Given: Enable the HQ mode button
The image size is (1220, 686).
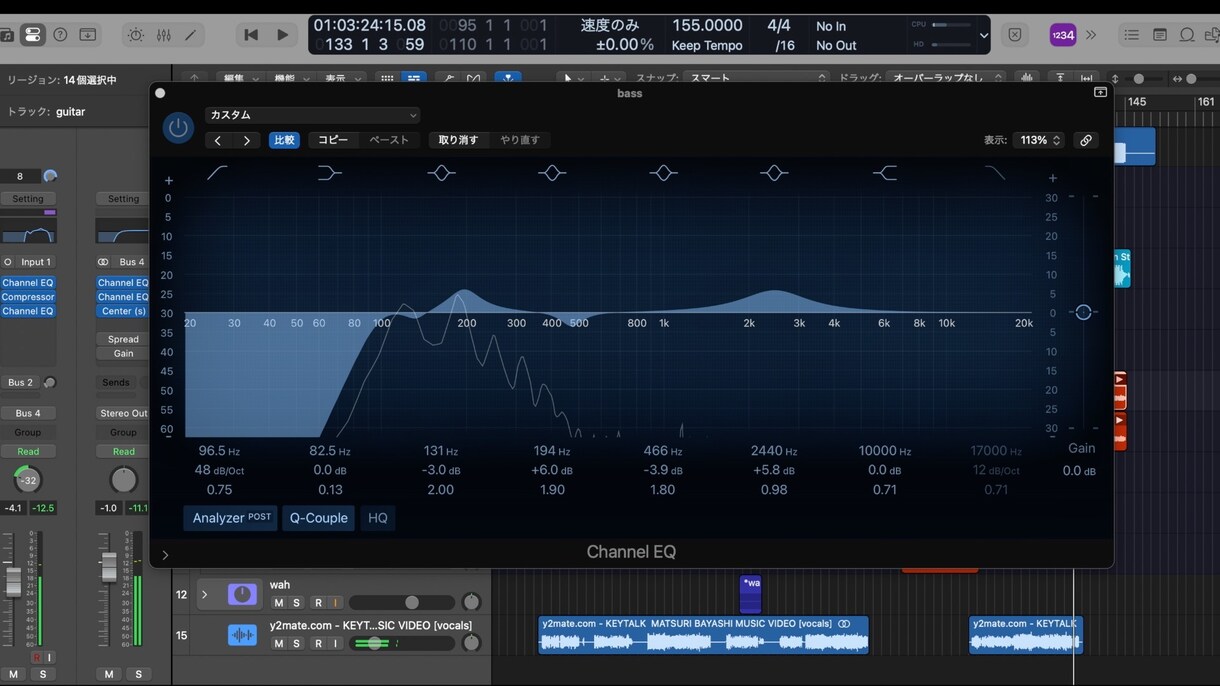Looking at the screenshot, I should point(378,518).
